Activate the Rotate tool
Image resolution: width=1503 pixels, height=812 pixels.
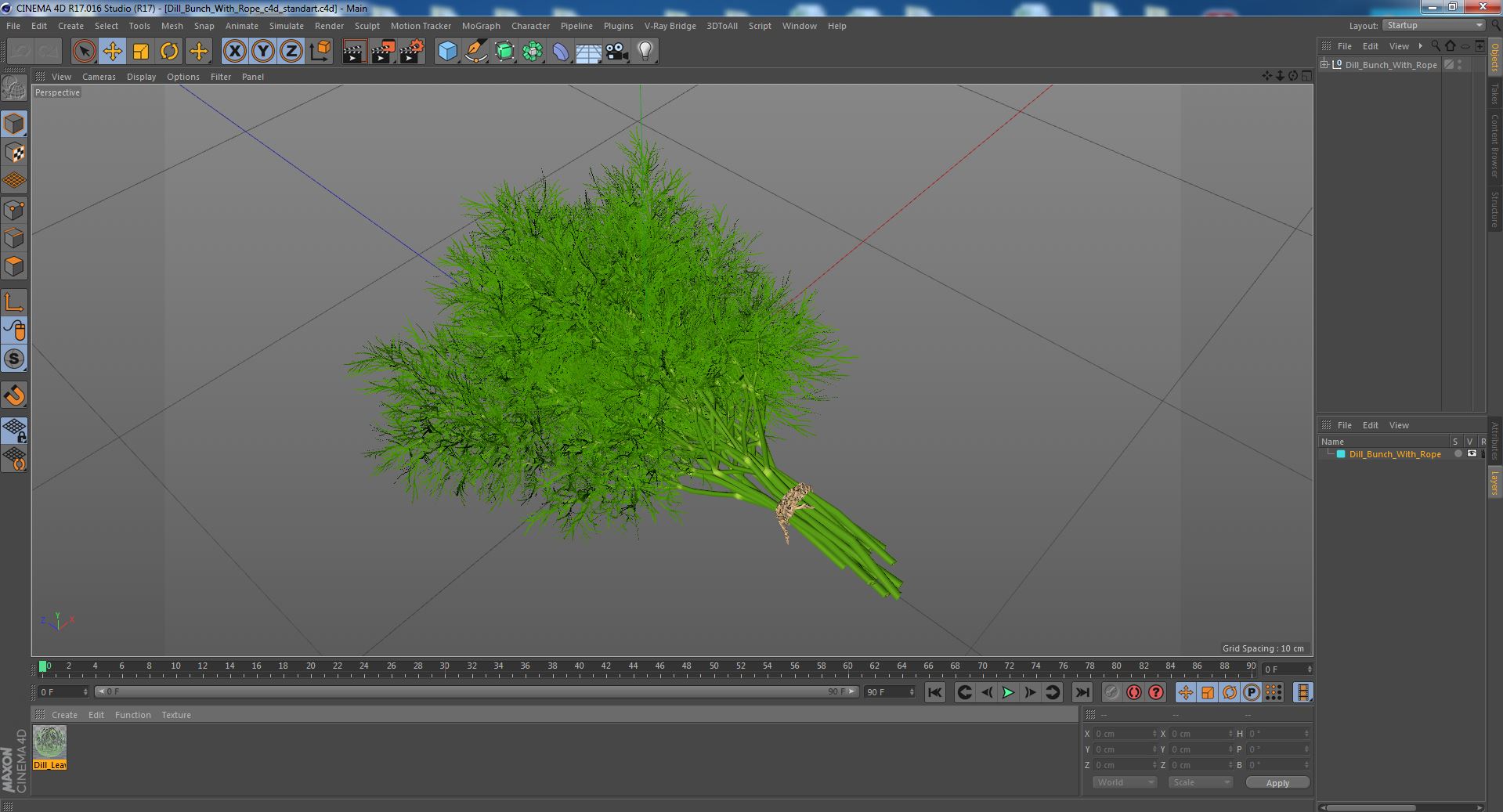click(x=169, y=52)
